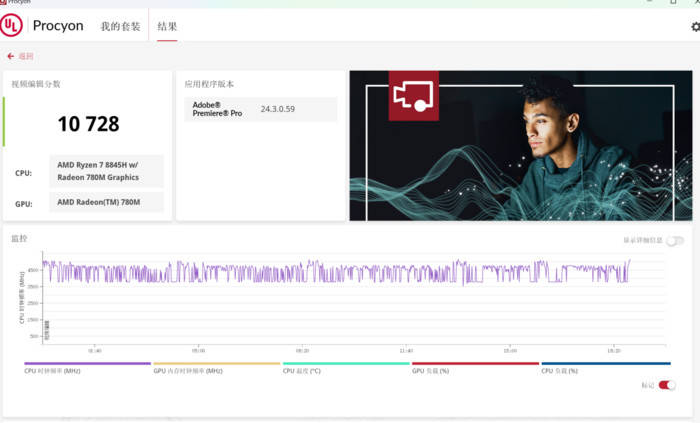Click the AMD Ryzen 7 8845H CPU field

click(106, 171)
